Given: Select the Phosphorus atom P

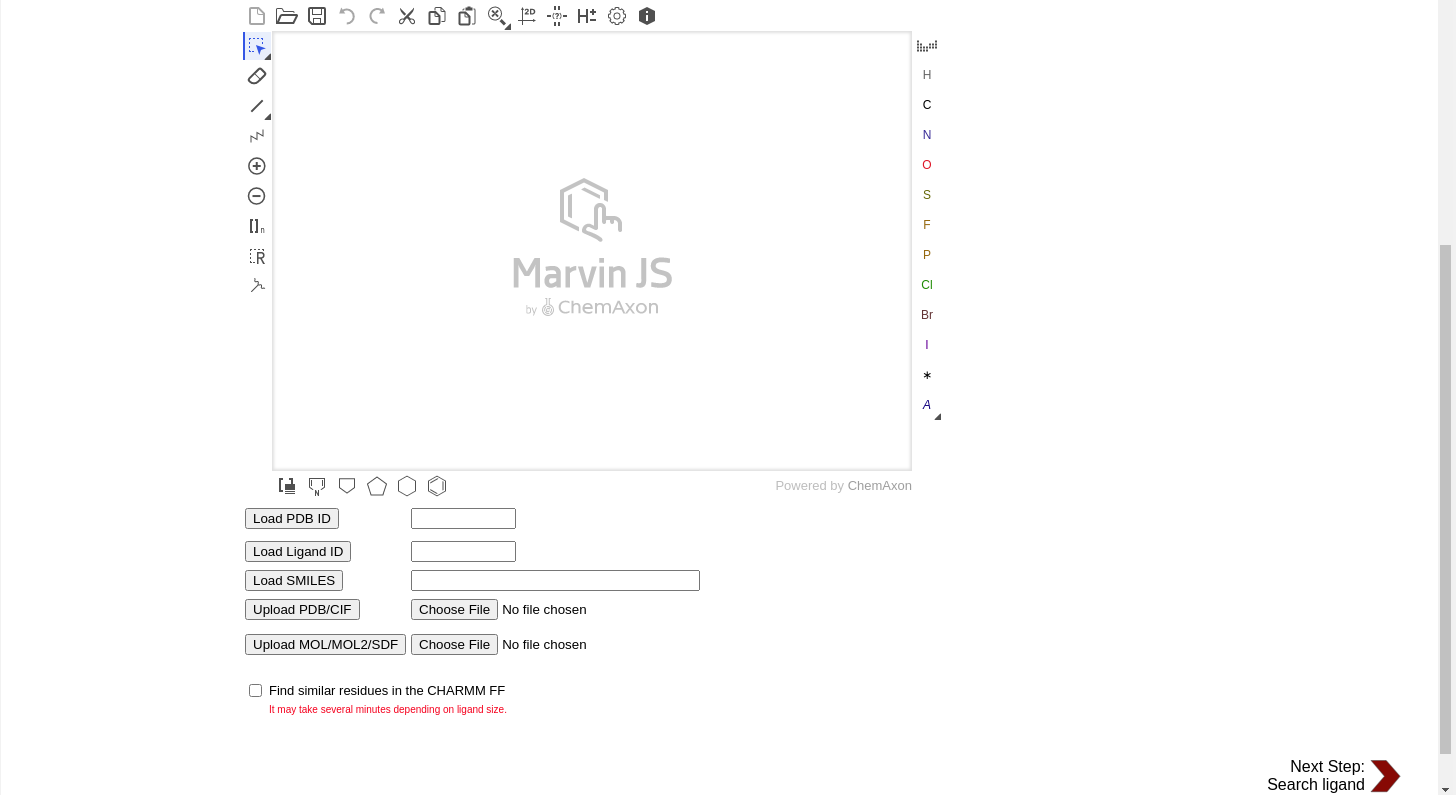Looking at the screenshot, I should [927, 255].
